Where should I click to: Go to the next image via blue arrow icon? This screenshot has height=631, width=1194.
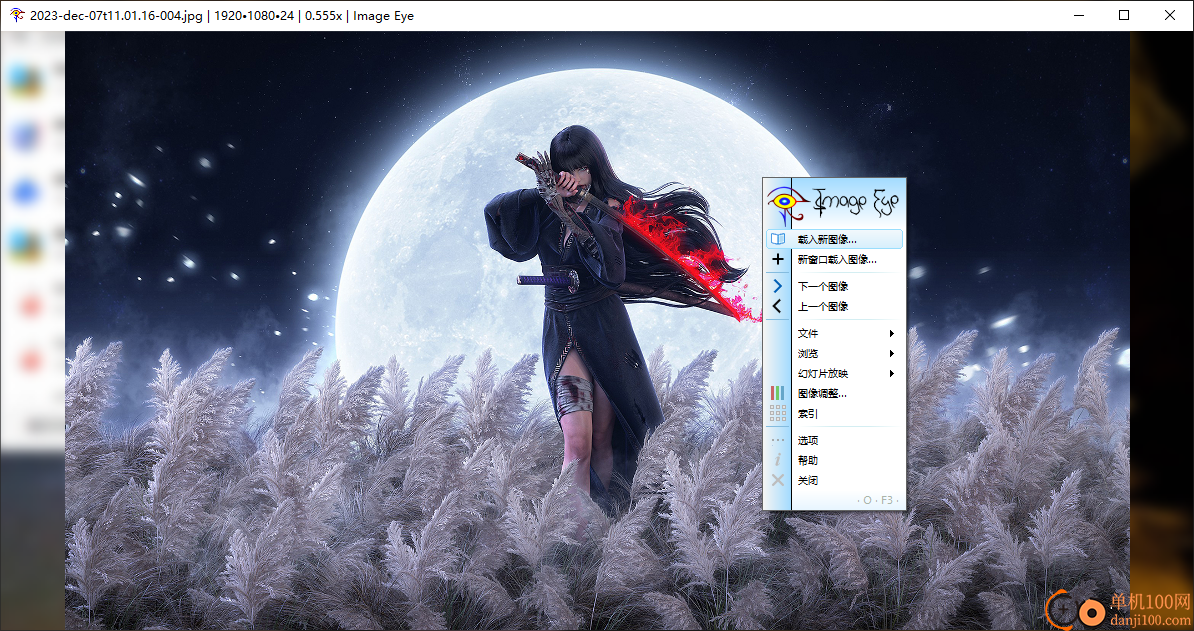777,286
